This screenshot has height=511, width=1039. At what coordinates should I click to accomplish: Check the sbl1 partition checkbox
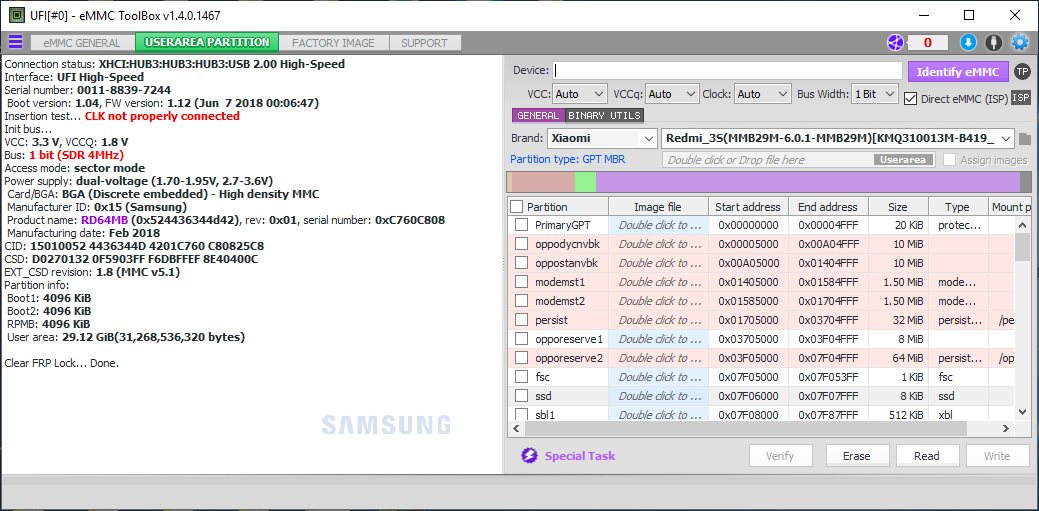pyautogui.click(x=521, y=416)
